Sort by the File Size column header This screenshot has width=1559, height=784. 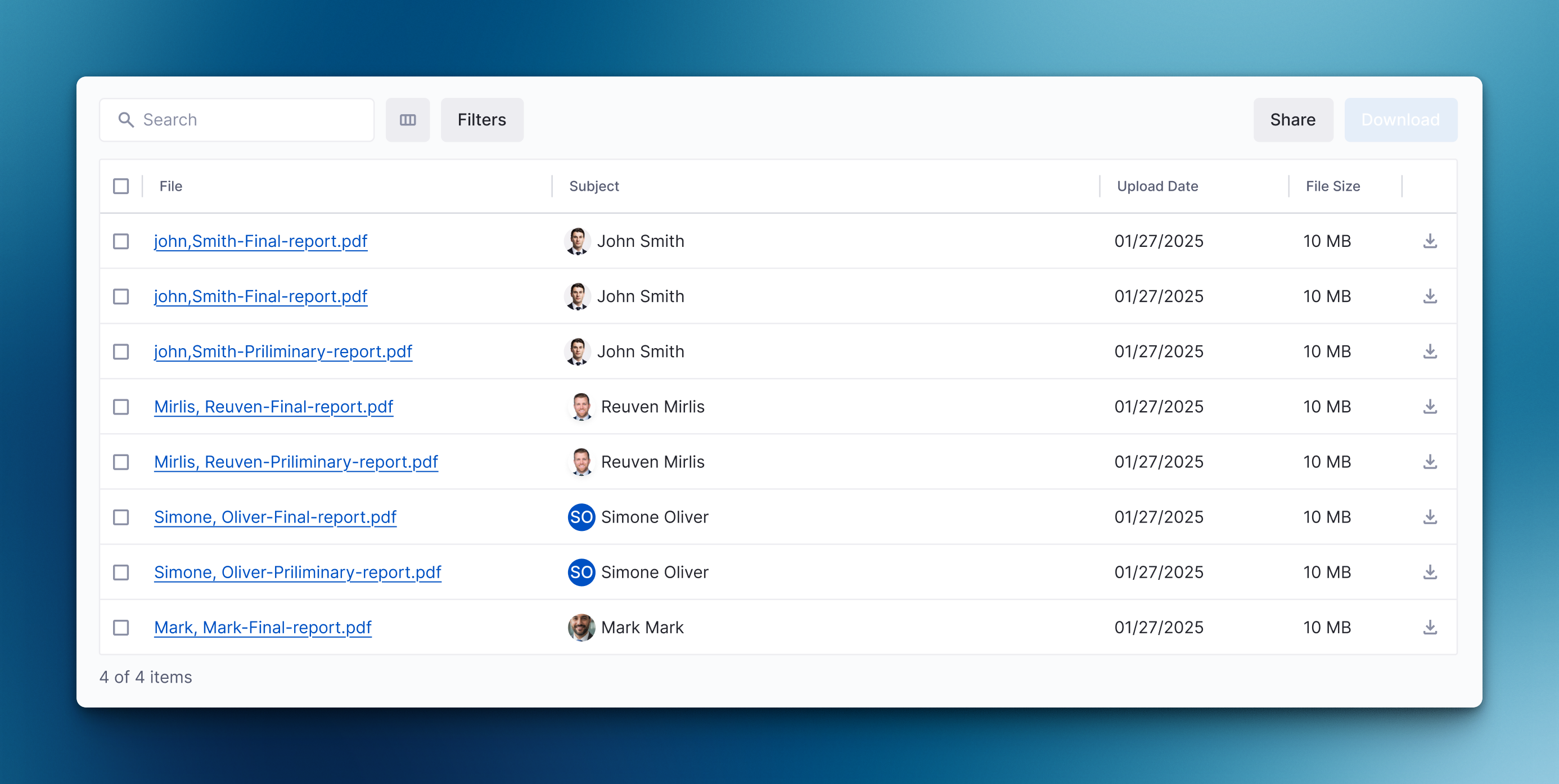(x=1333, y=187)
